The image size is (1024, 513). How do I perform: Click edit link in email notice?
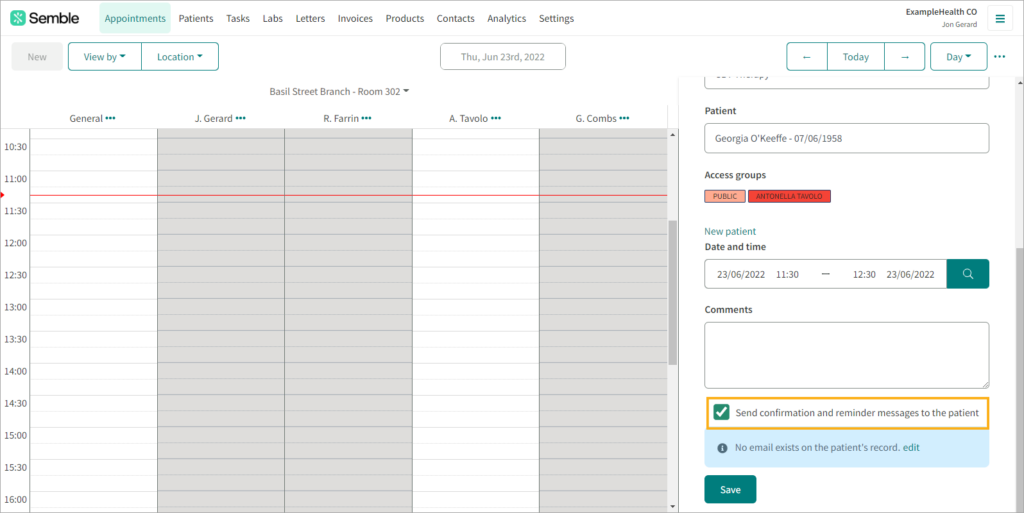point(911,448)
